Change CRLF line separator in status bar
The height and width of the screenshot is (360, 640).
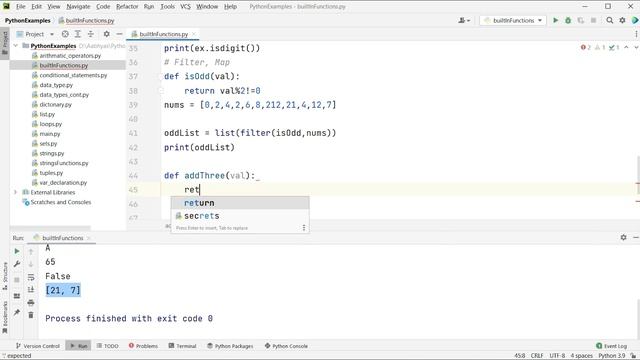(x=537, y=356)
